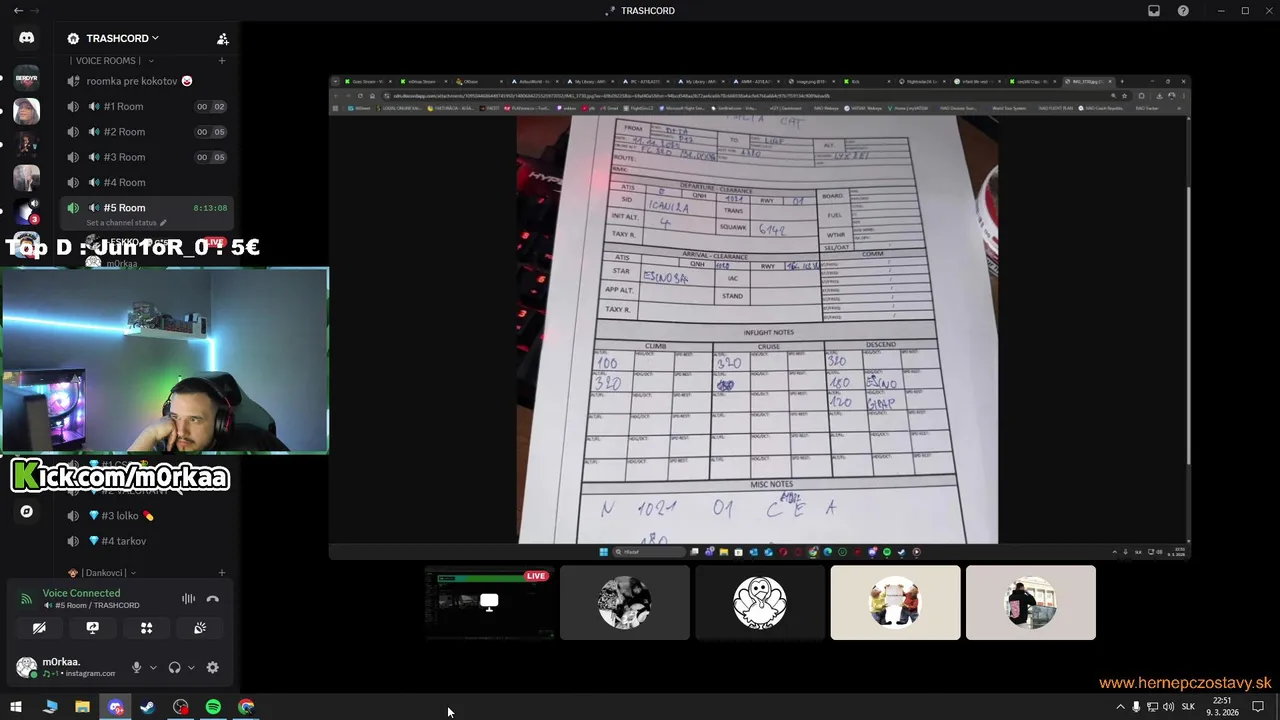Viewport: 1280px width, 720px height.
Task: Click the system tray volume icon
Action: 1168,707
